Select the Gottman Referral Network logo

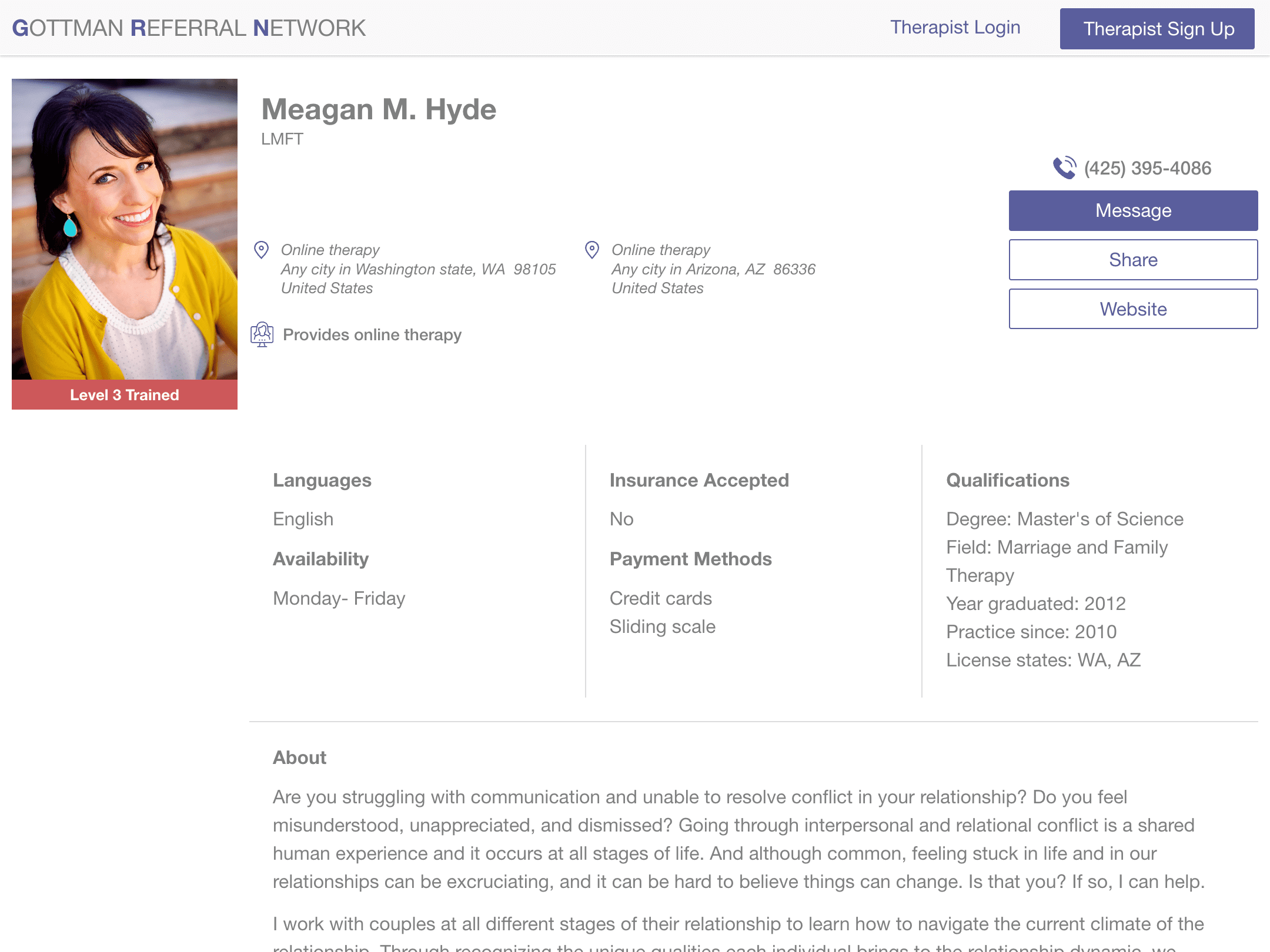188,28
